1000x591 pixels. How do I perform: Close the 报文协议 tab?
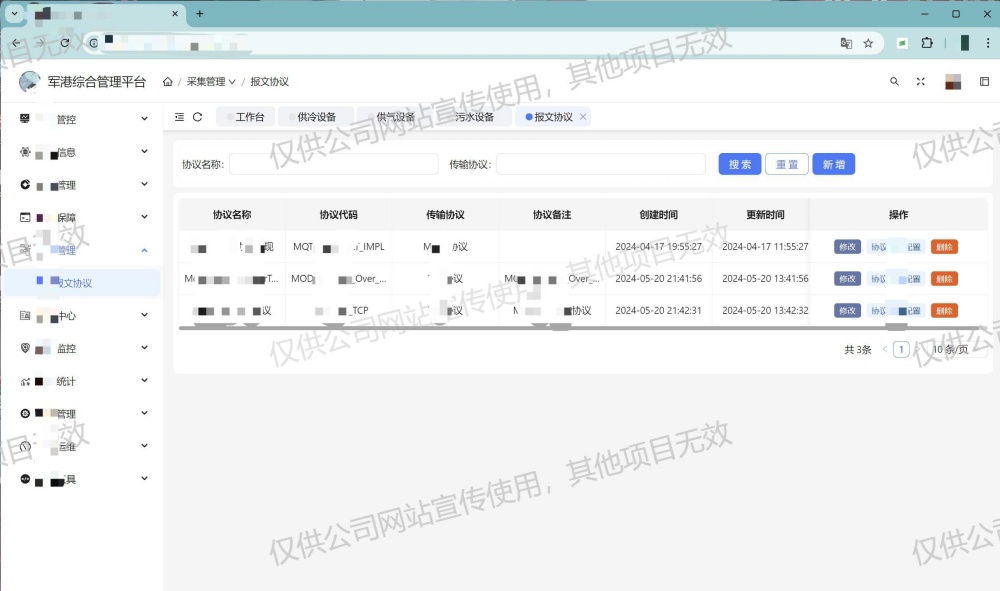pyautogui.click(x=583, y=117)
